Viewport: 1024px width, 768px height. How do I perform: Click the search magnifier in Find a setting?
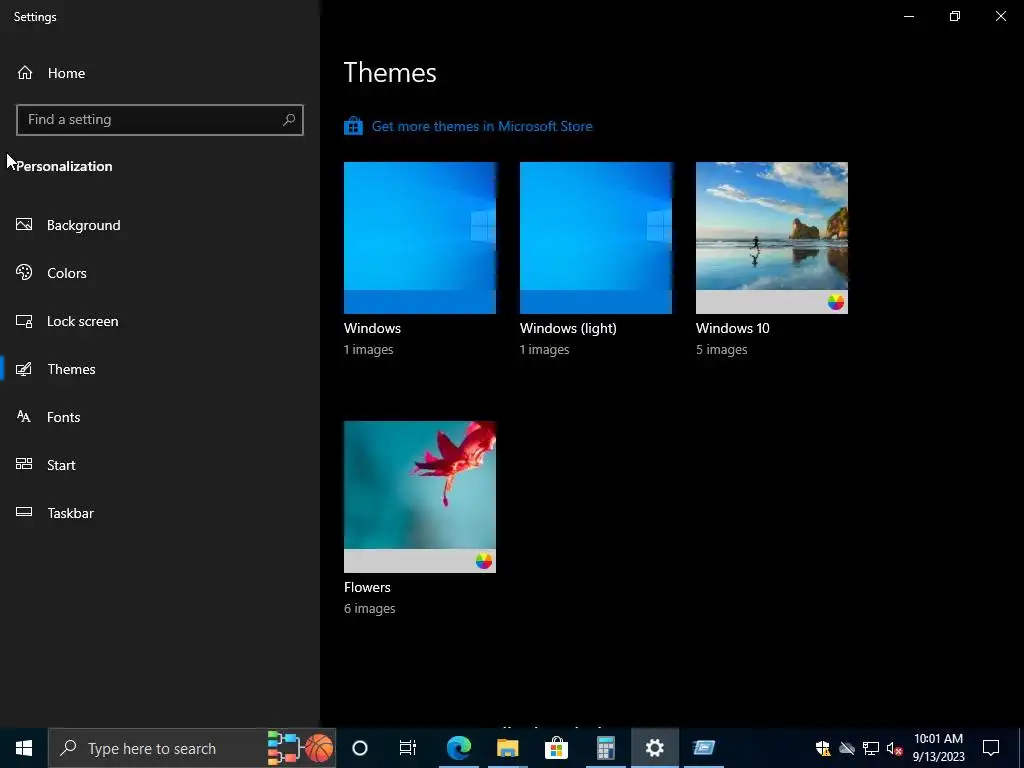pos(289,120)
